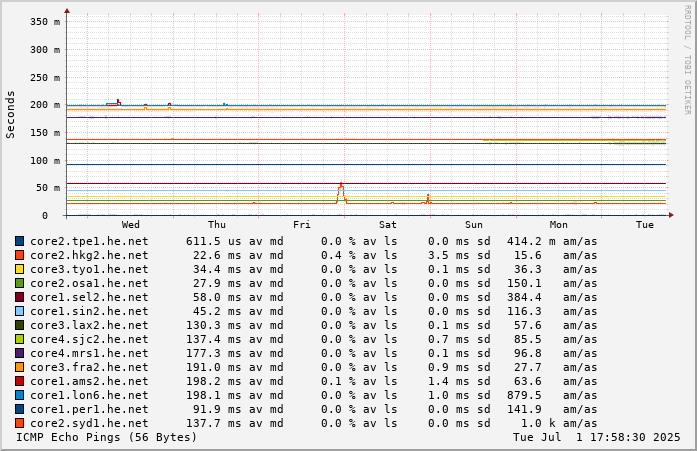Click the Fri label on time axis

[302, 225]
